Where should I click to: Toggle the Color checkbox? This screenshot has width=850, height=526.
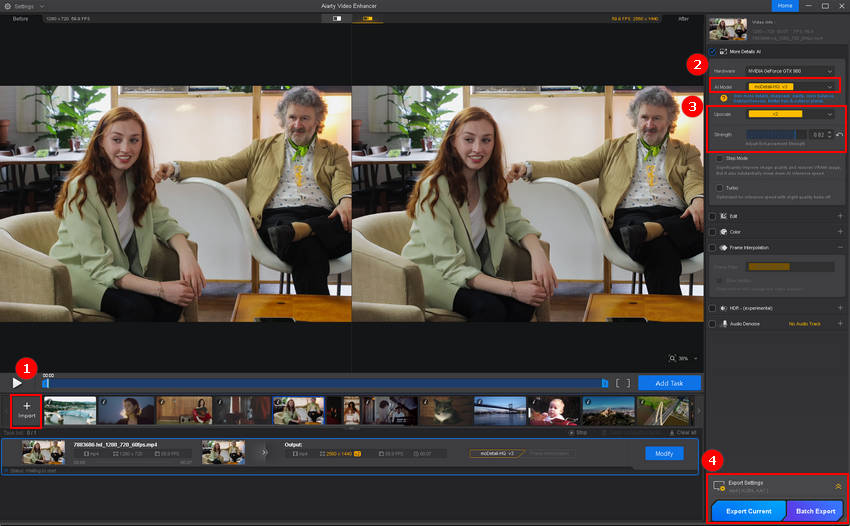(x=712, y=232)
